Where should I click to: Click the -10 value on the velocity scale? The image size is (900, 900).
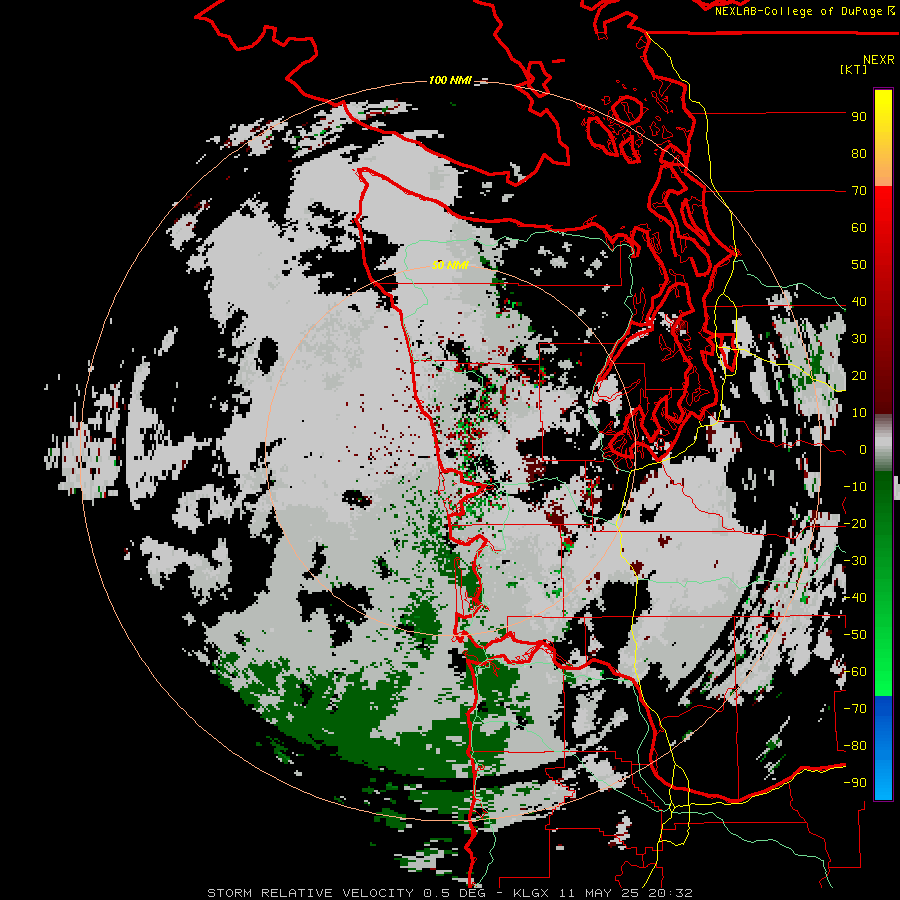click(x=855, y=487)
